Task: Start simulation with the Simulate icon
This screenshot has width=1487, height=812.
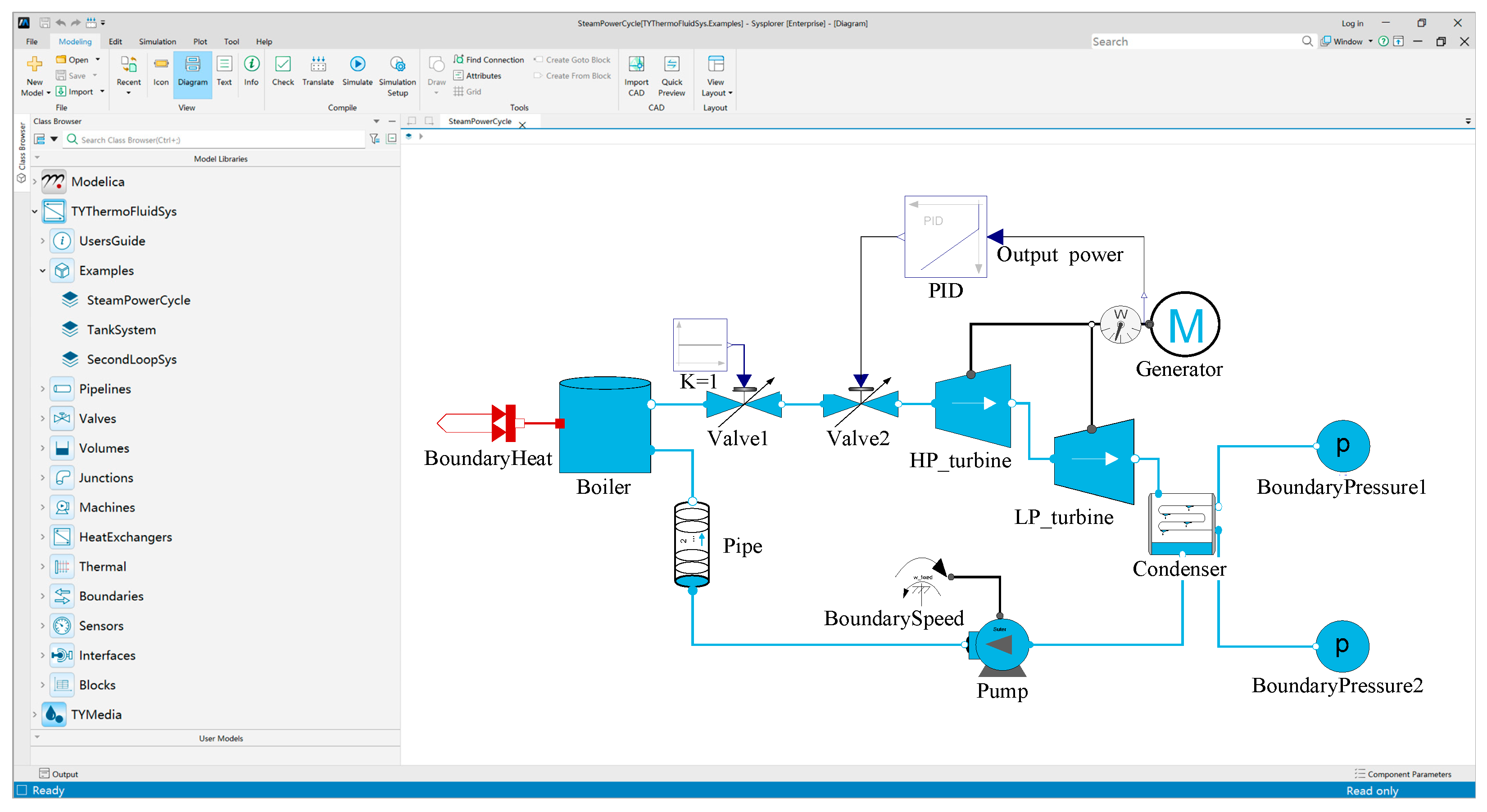Action: point(357,65)
